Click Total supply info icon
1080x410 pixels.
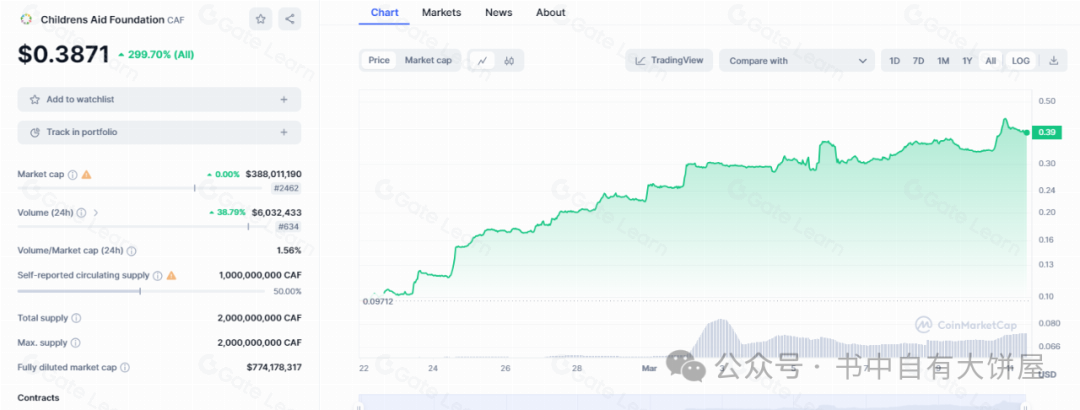[76, 318]
